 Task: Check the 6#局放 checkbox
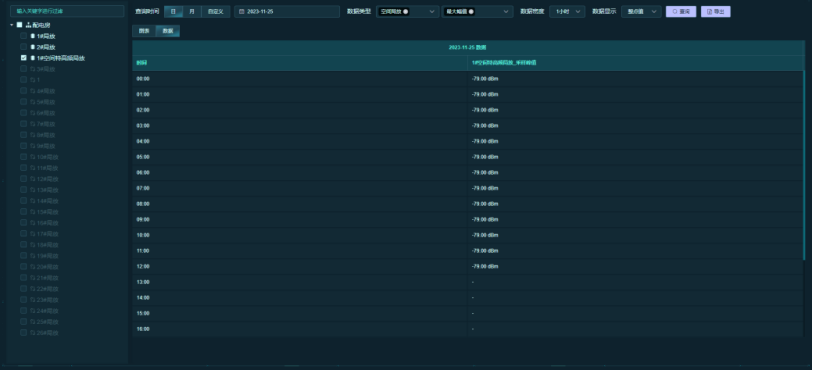[x=23, y=113]
